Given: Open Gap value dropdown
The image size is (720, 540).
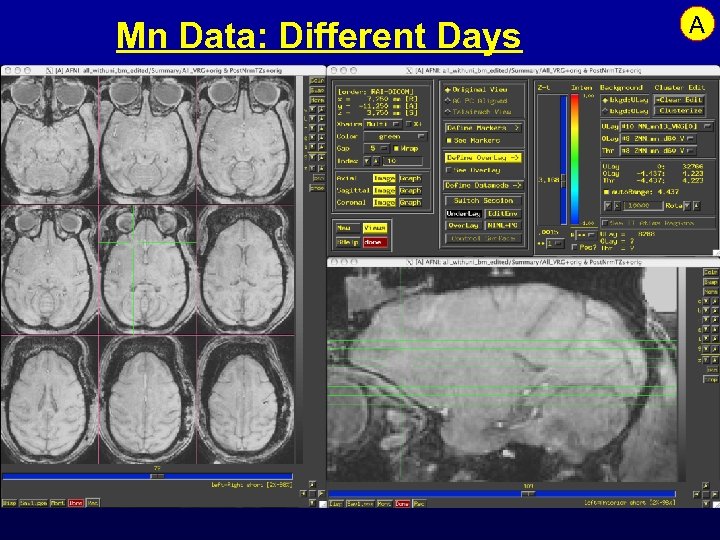Looking at the screenshot, I should pyautogui.click(x=377, y=148).
